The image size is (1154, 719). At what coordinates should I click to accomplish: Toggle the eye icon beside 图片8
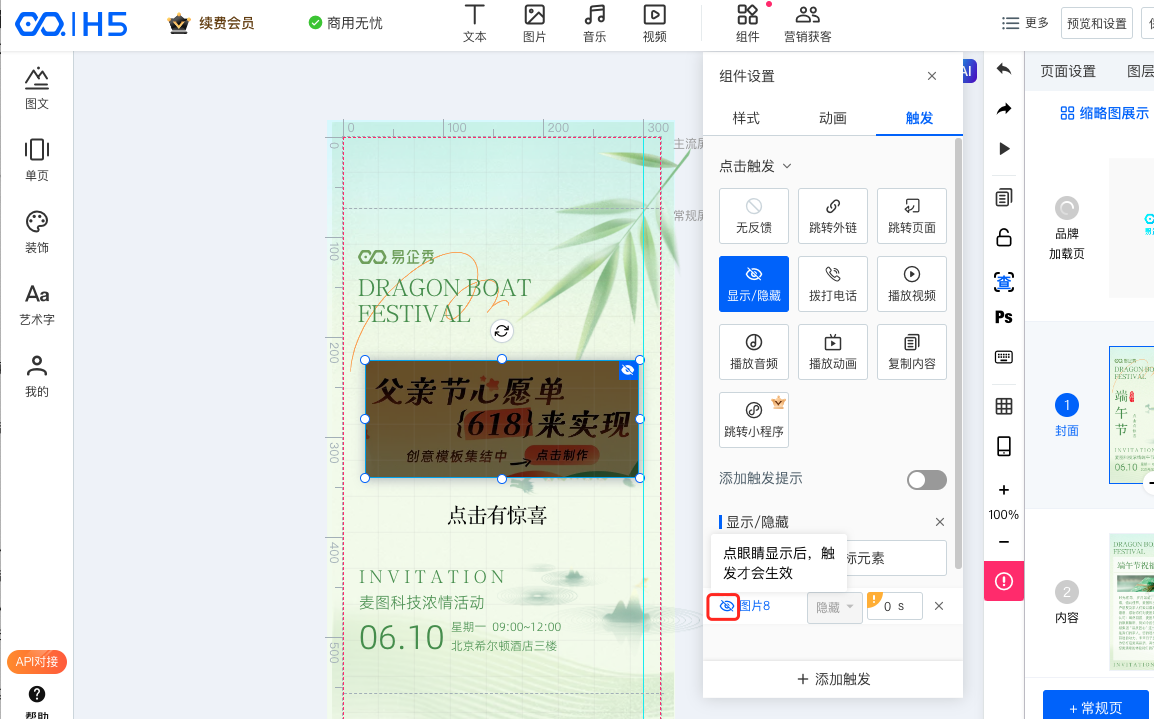click(726, 606)
